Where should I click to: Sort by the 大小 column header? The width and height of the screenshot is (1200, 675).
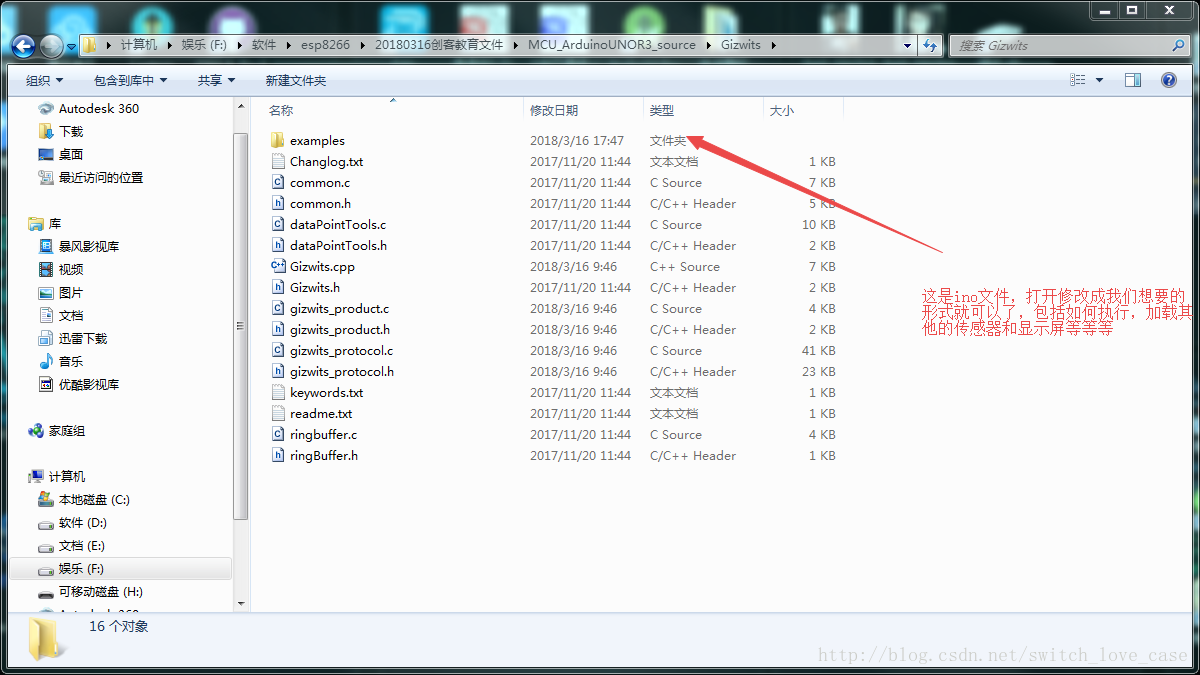[x=782, y=110]
